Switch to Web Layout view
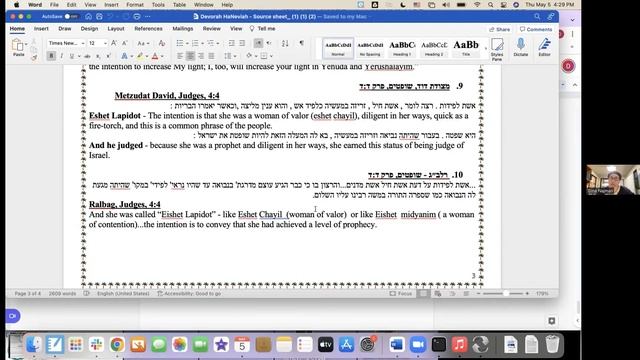This screenshot has width=640, height=360. (438, 293)
